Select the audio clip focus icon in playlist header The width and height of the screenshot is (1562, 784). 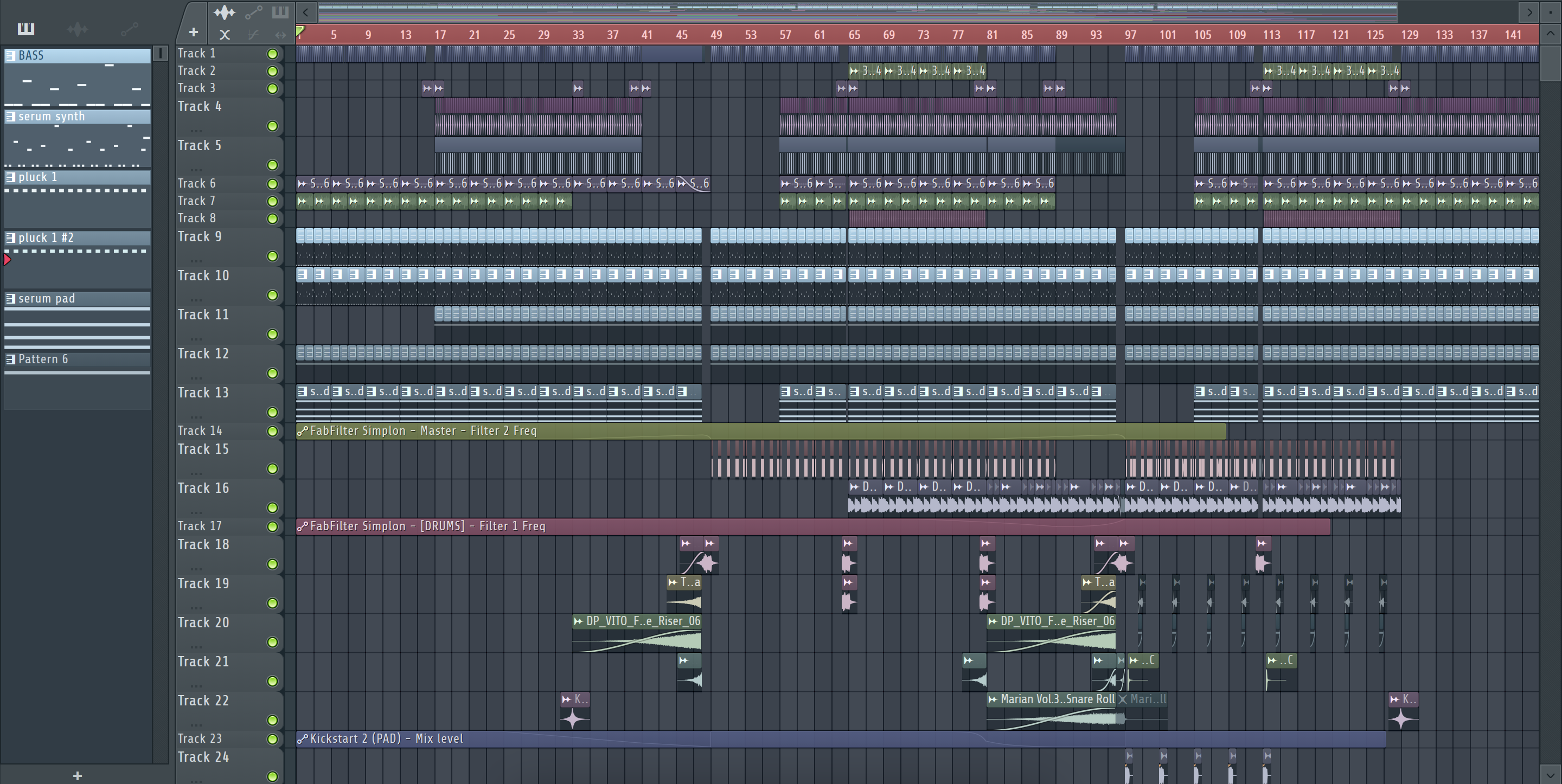[225, 12]
